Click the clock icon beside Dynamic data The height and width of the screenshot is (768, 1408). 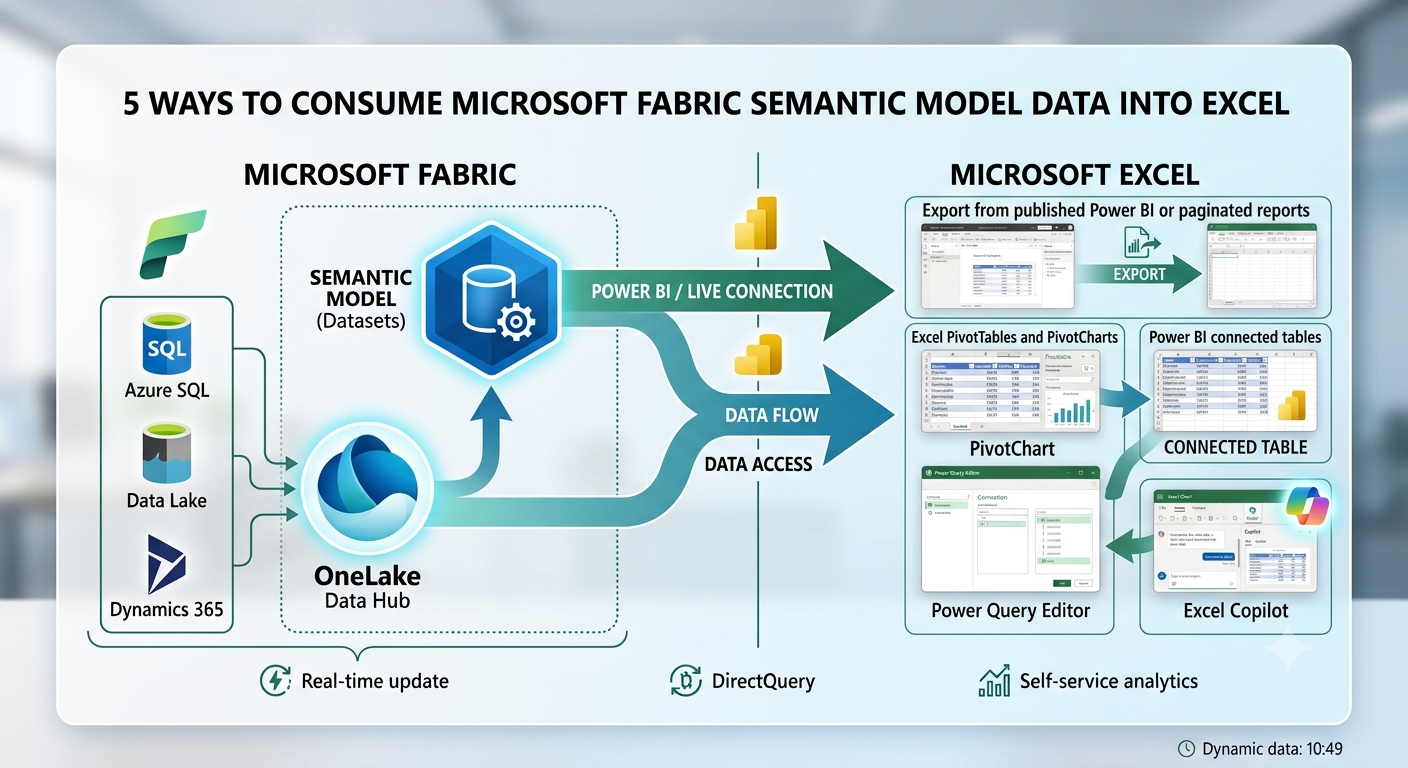point(1187,747)
